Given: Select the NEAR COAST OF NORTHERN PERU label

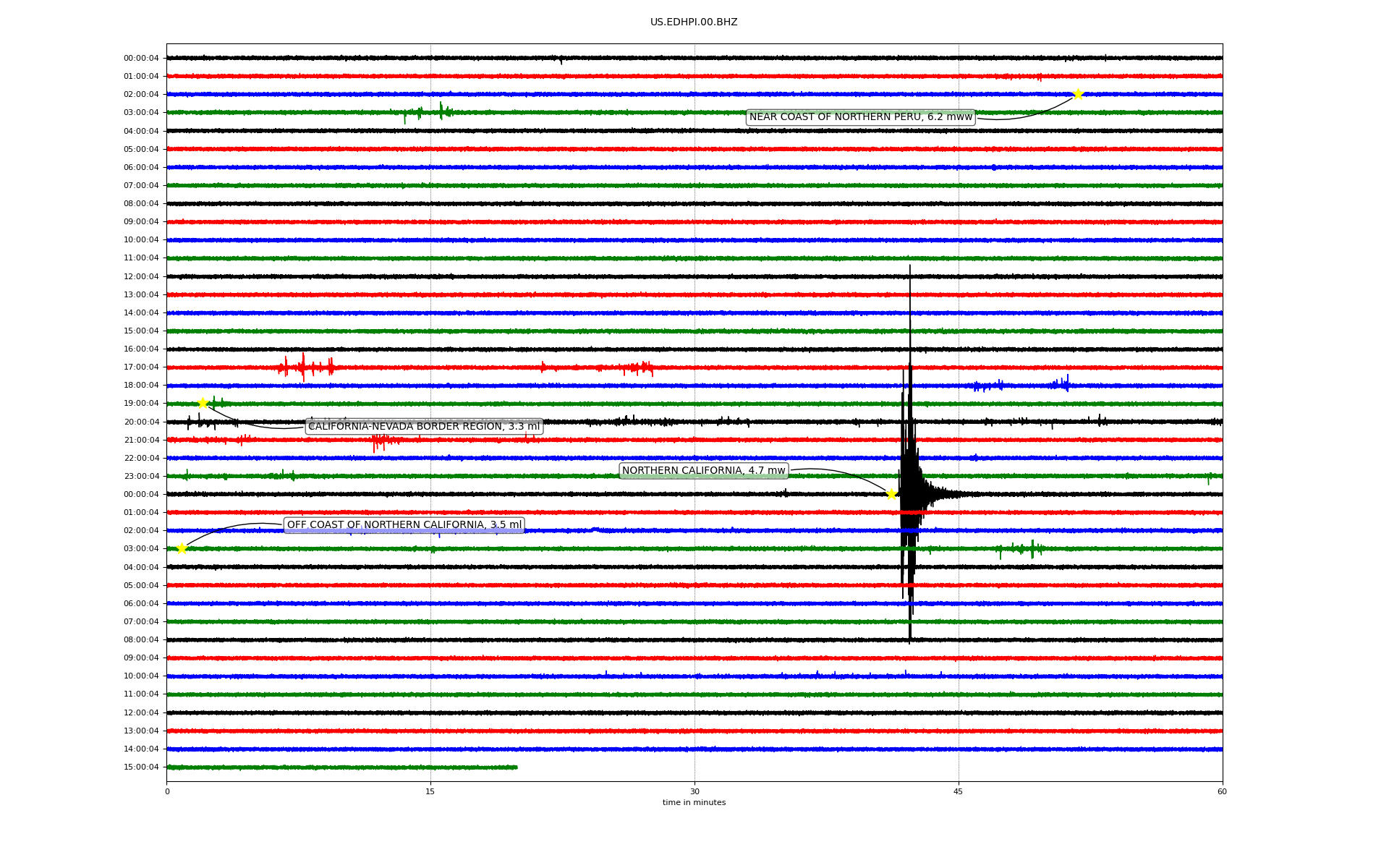Looking at the screenshot, I should [x=860, y=117].
